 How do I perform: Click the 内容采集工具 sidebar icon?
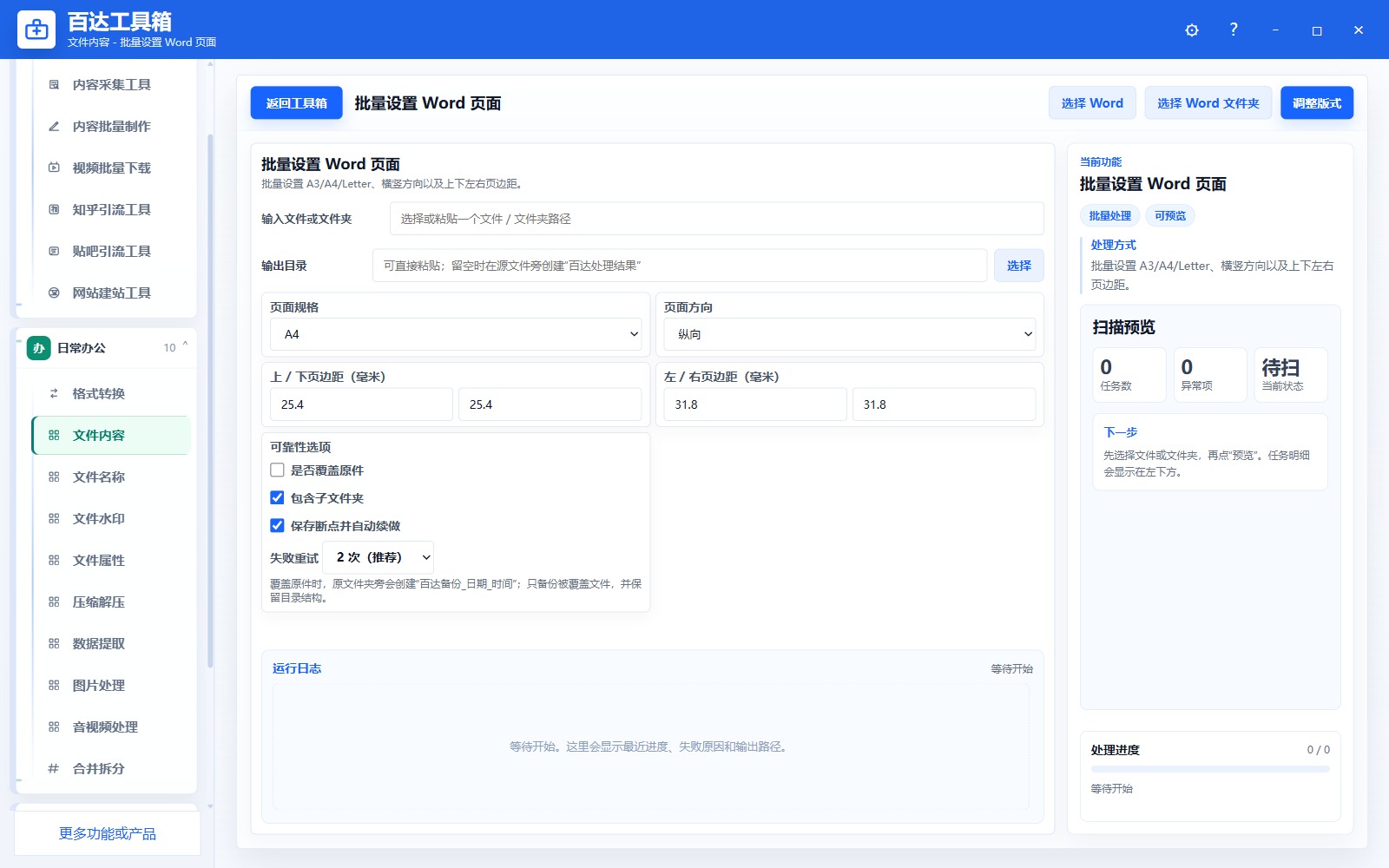point(54,85)
